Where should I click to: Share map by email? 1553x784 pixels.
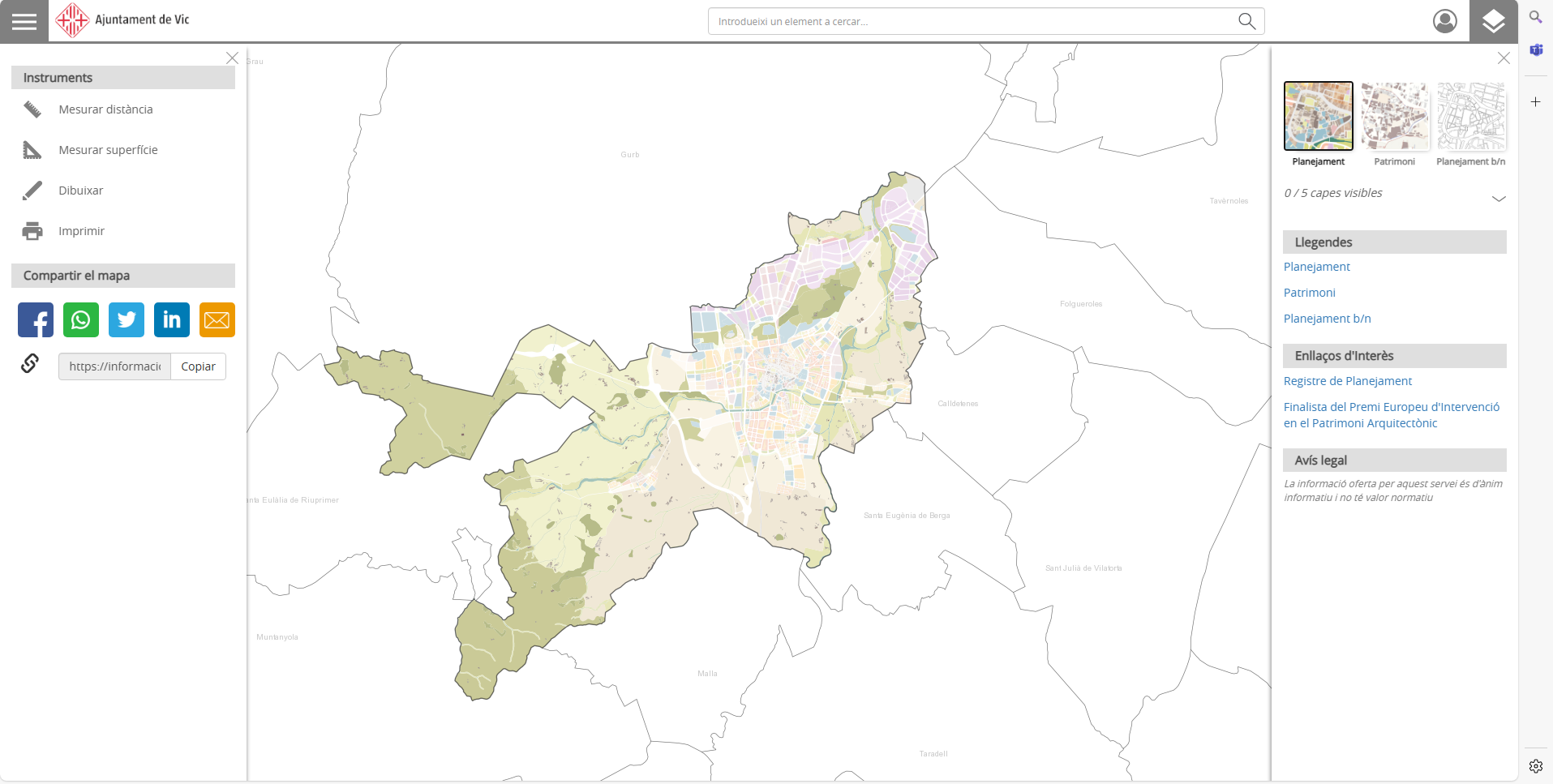(x=217, y=320)
